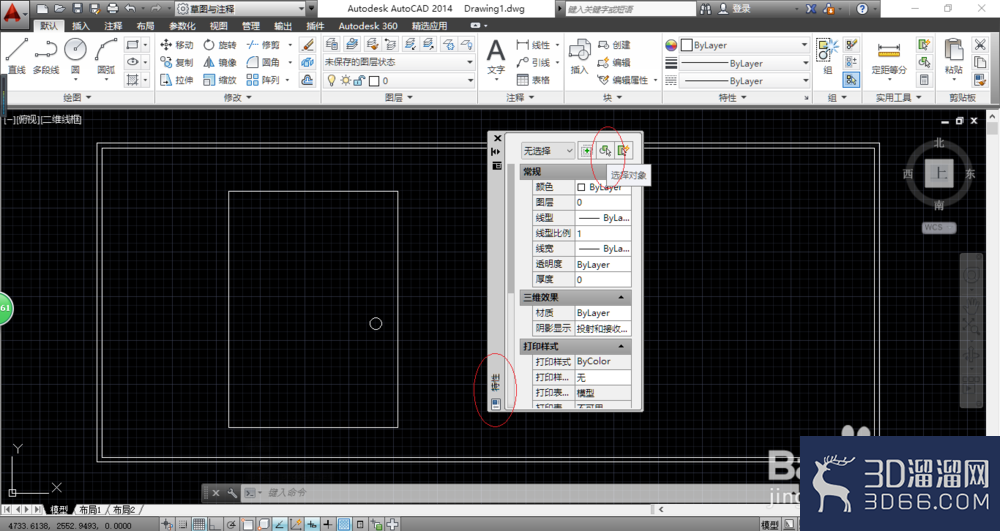The image size is (1000, 531).
Task: Open the 草图与注释 workspace dropdown
Action: 240,9
